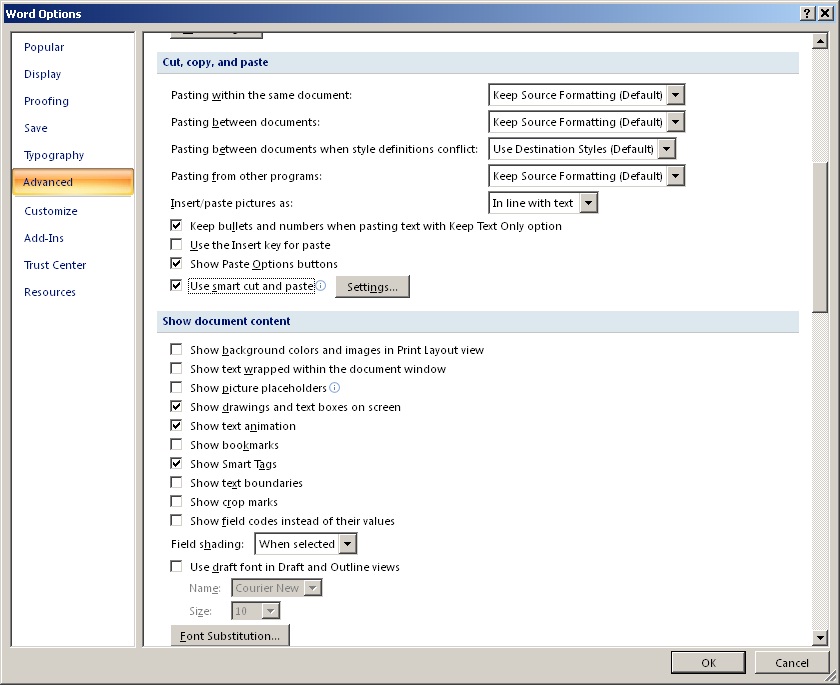The image size is (840, 685).
Task: Enable Use the Insert key for paste
Action: [176, 245]
